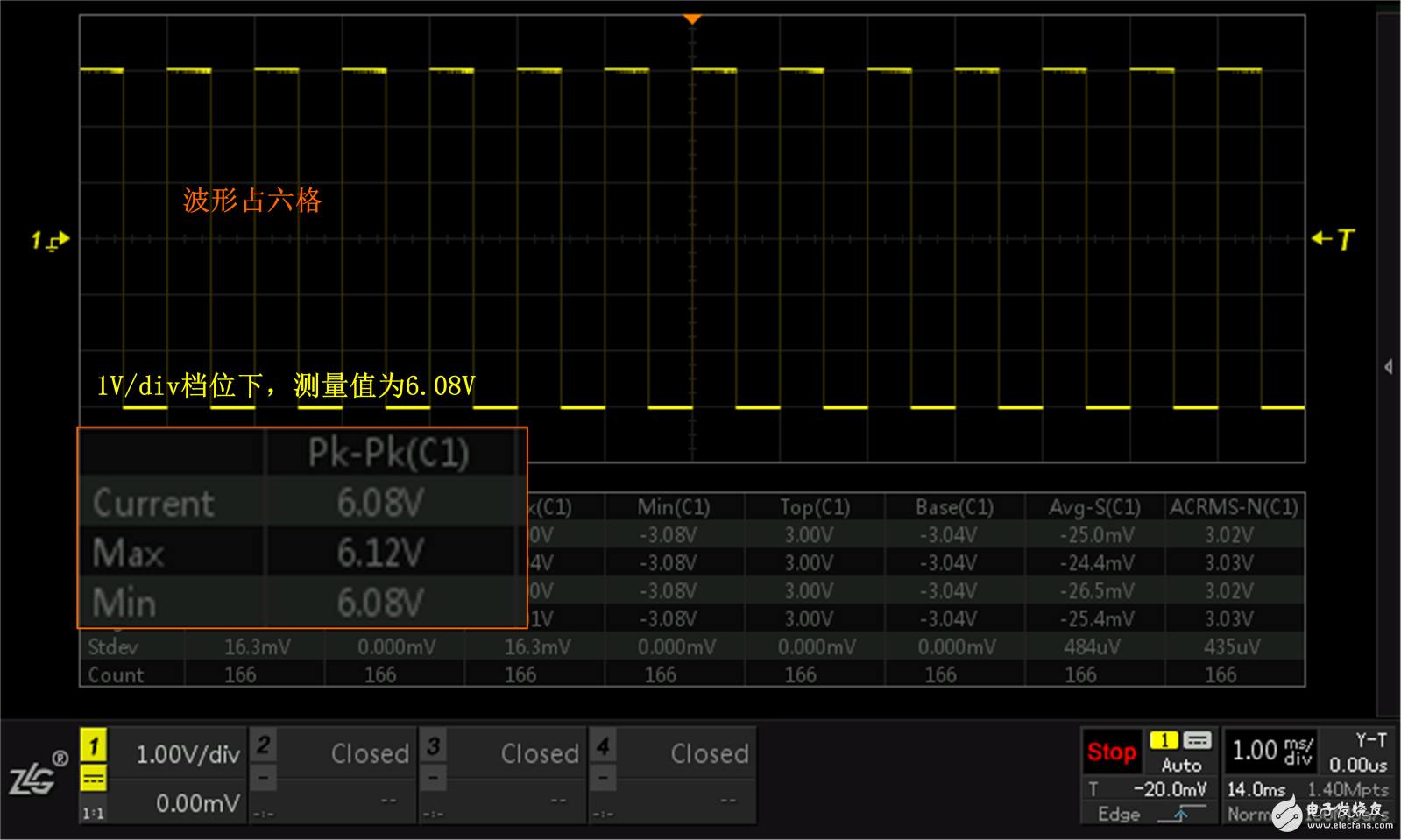Screen dimensions: 1401x840
Task: Click the 0.00mV channel 1 offset value
Action: (197, 803)
